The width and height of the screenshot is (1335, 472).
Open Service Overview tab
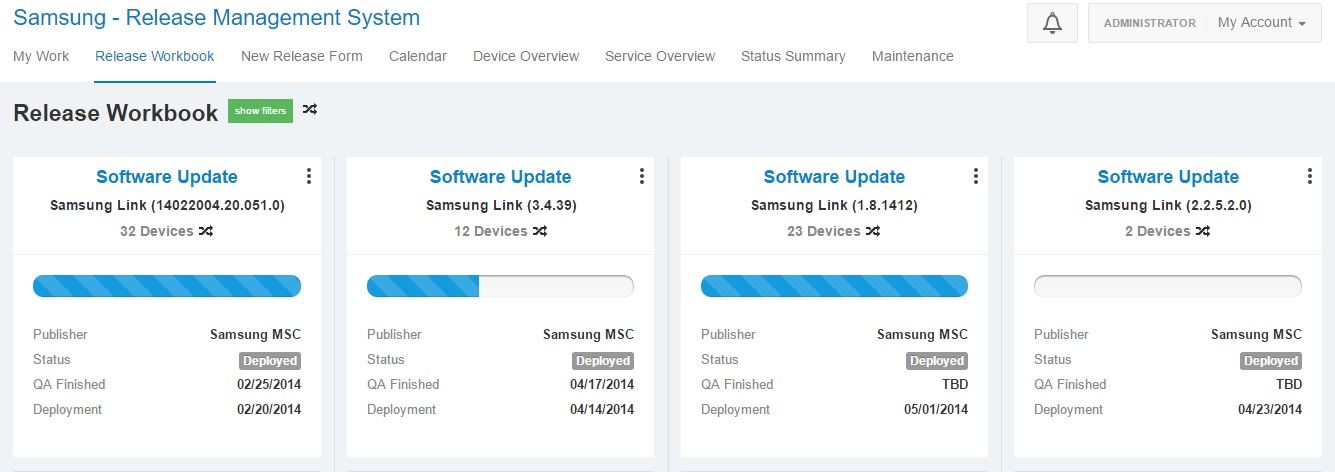tap(660, 56)
